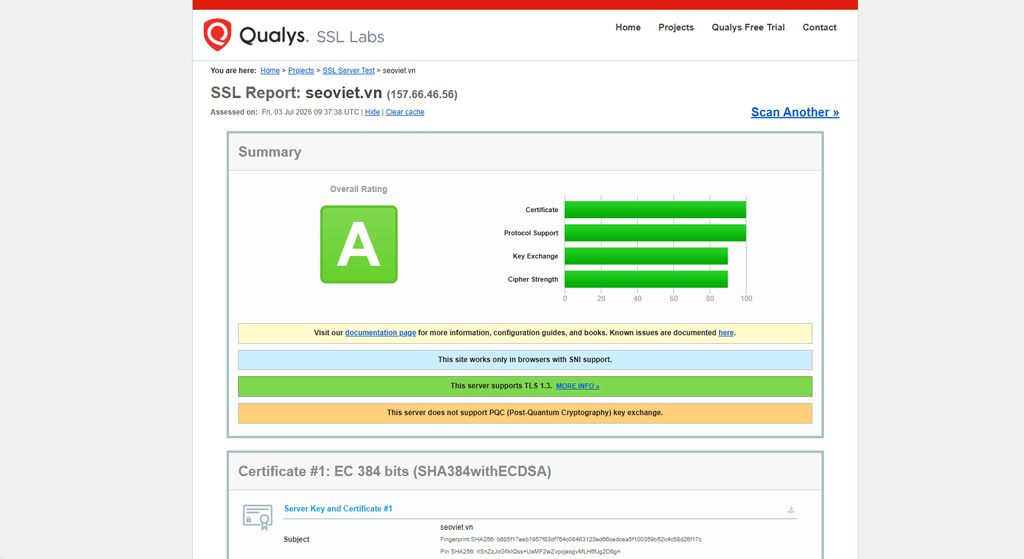Click the green A rating badge

[x=359, y=244]
